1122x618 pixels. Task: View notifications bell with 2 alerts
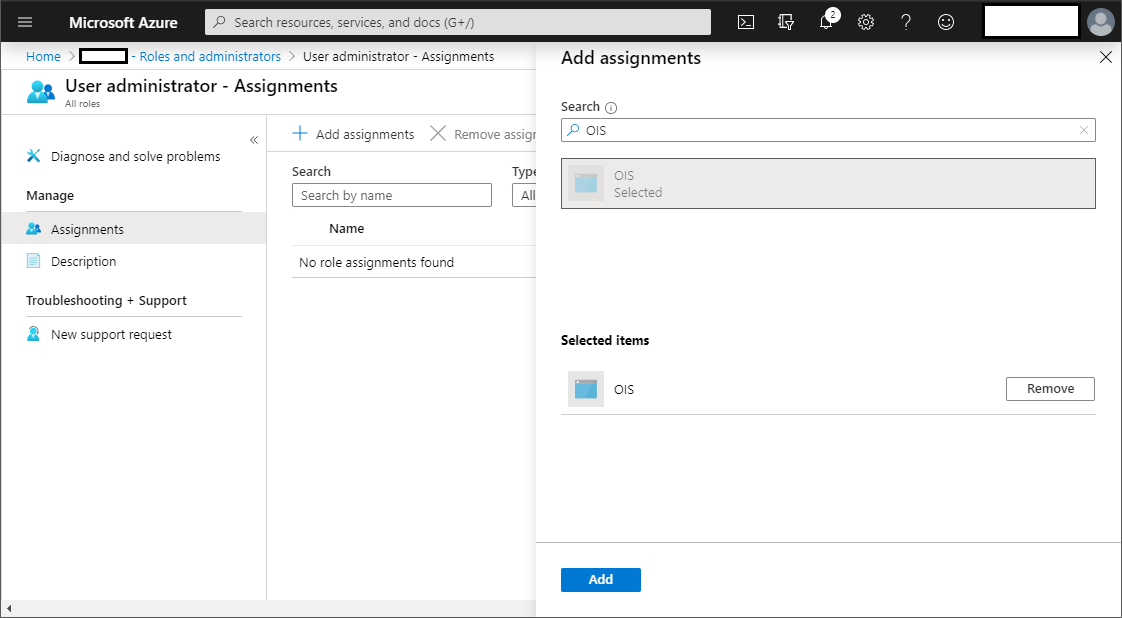[826, 21]
